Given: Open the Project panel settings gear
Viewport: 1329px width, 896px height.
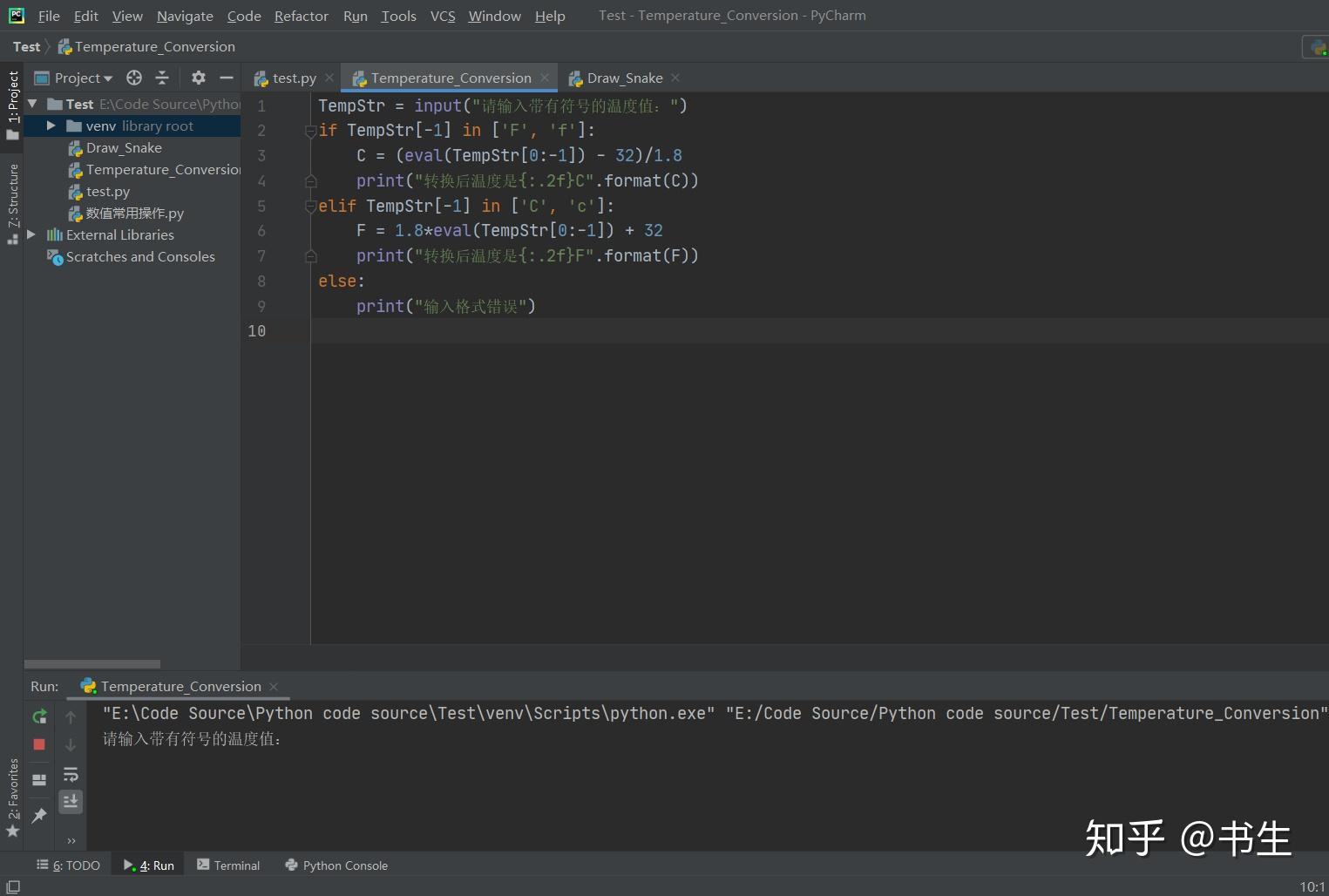Looking at the screenshot, I should point(199,78).
